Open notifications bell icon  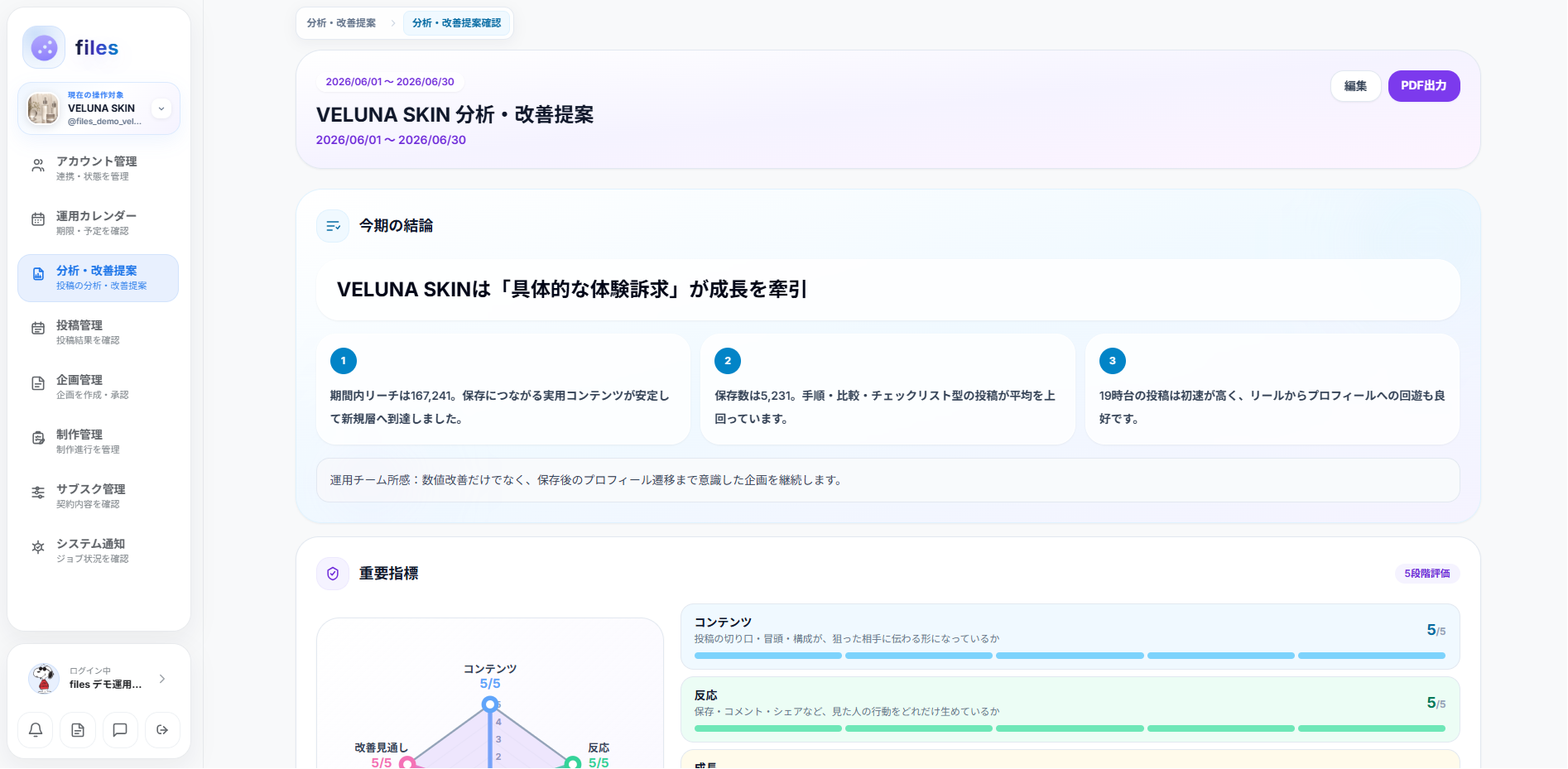click(x=36, y=730)
